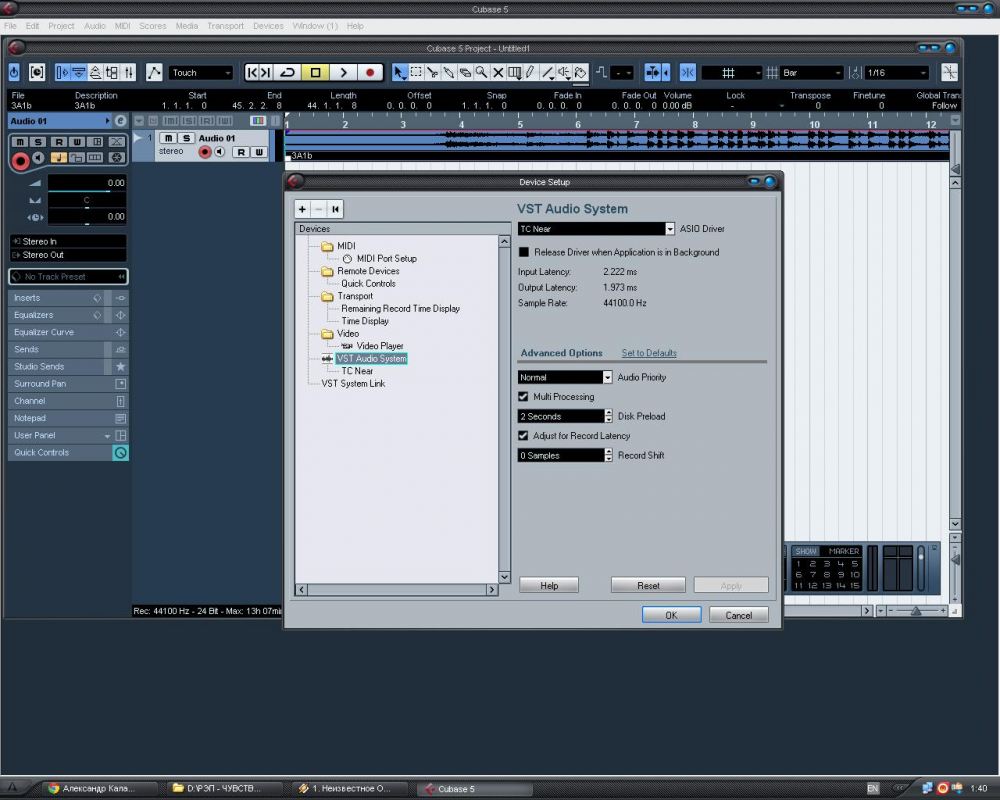1000x800 pixels.
Task: Click the Set to Defaults link
Action: 649,353
